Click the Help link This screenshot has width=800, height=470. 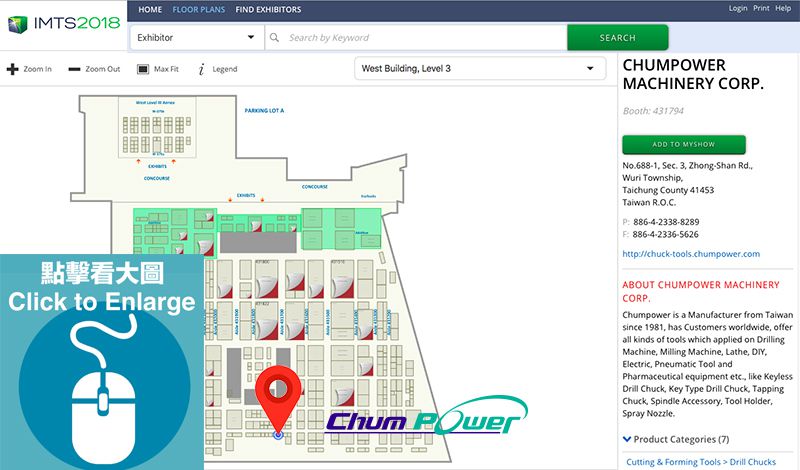[783, 8]
